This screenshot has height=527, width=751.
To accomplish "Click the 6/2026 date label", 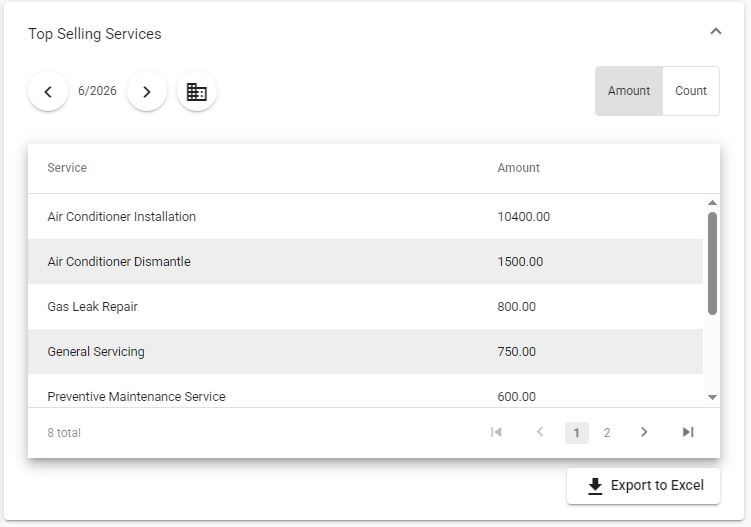I will [97, 91].
